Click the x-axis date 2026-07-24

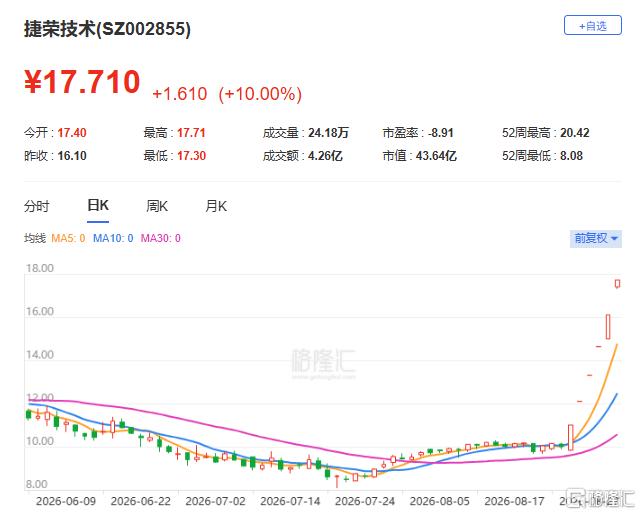point(365,501)
